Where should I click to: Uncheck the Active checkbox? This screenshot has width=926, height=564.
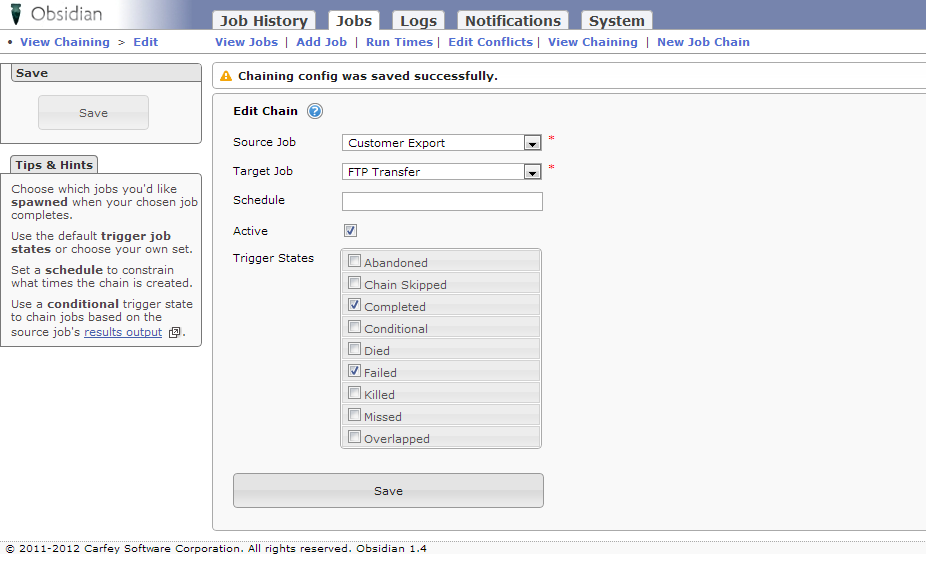[351, 231]
